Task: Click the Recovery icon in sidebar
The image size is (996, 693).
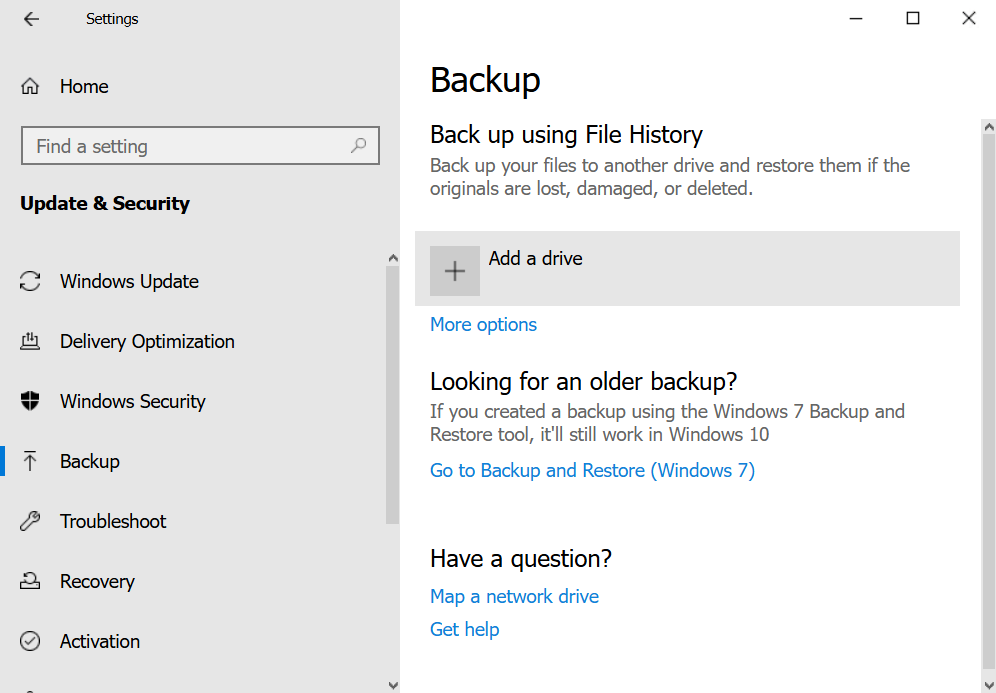Action: point(31,582)
